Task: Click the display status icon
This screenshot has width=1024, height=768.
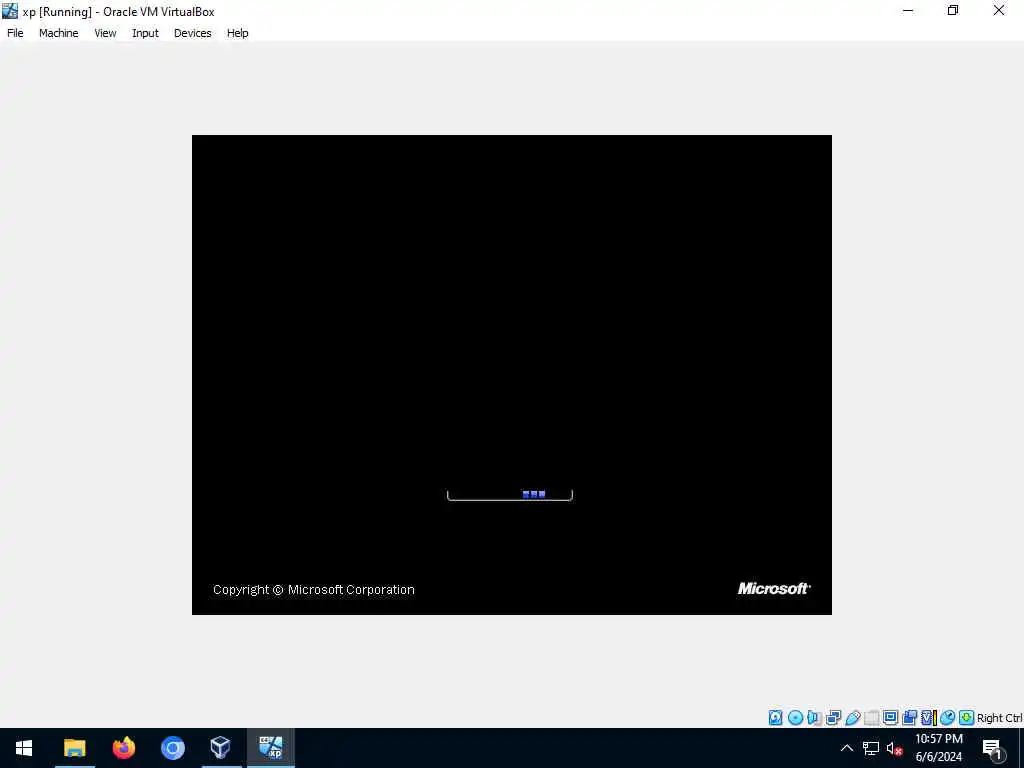Action: 890,717
